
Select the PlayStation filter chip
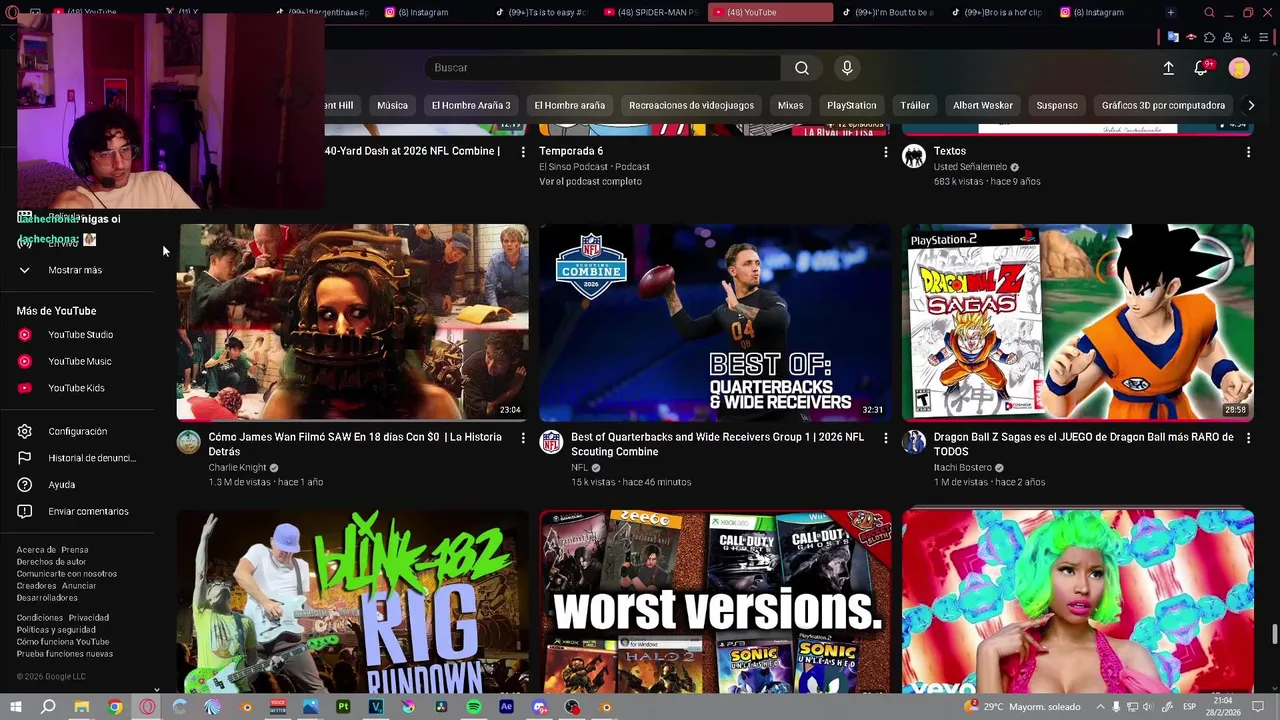[x=851, y=105]
